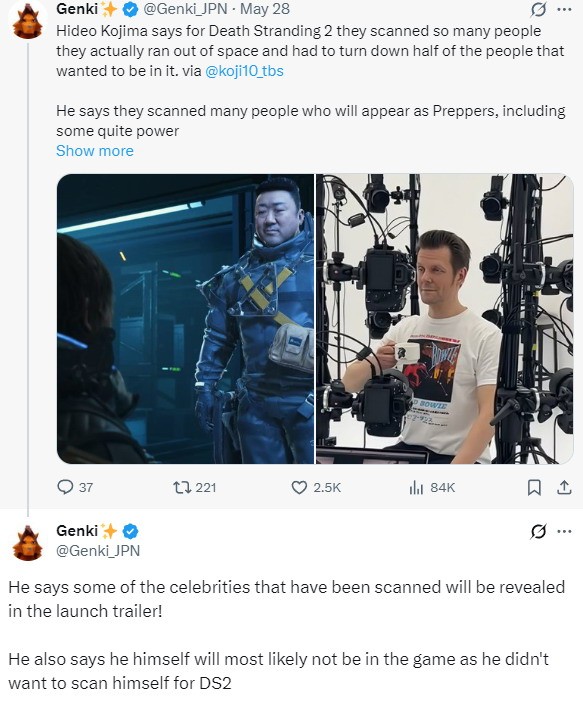
Task: Repost the tweet with 221 retweets
Action: tap(183, 487)
